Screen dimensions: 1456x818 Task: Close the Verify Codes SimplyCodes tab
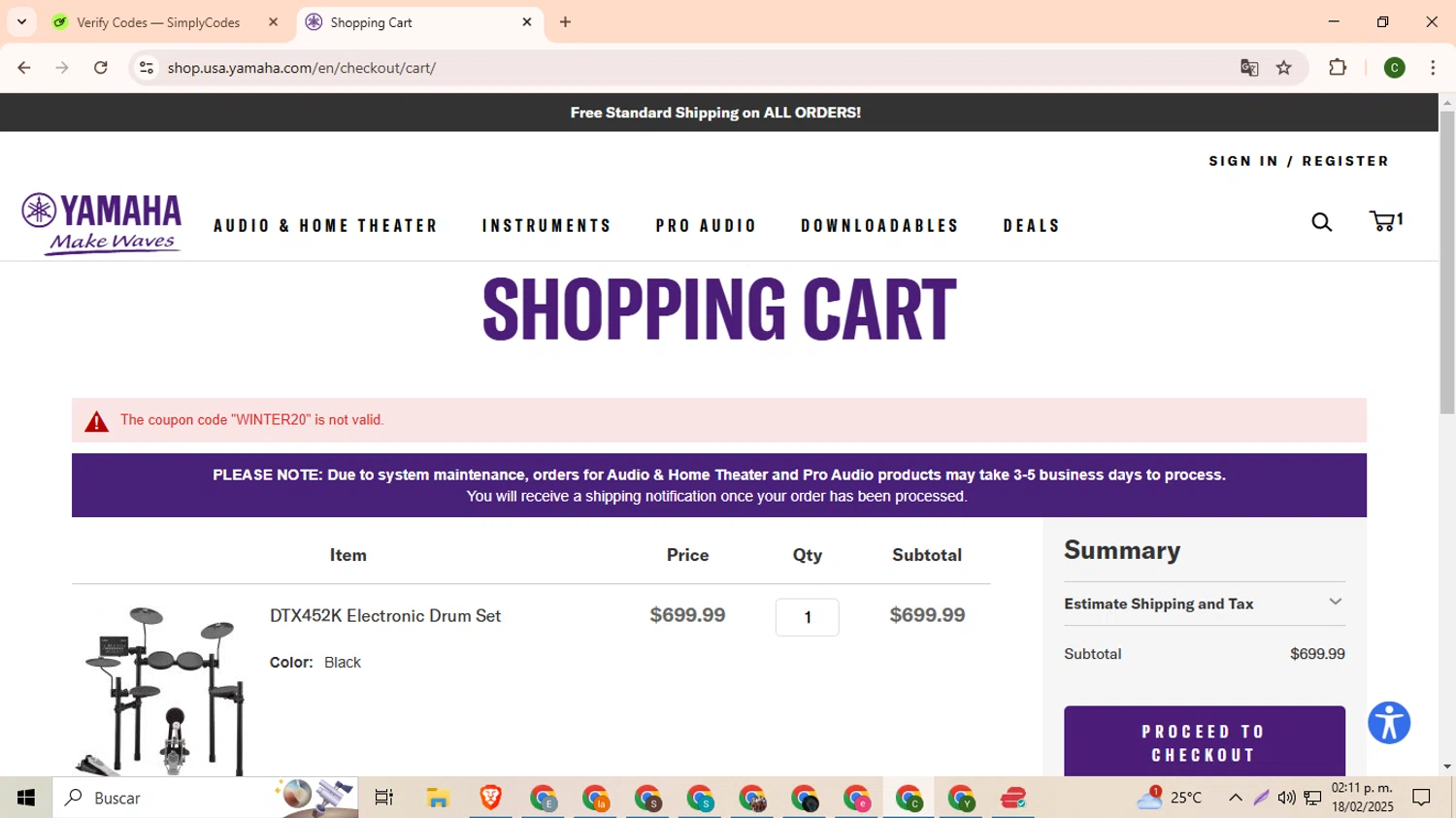[x=273, y=21]
